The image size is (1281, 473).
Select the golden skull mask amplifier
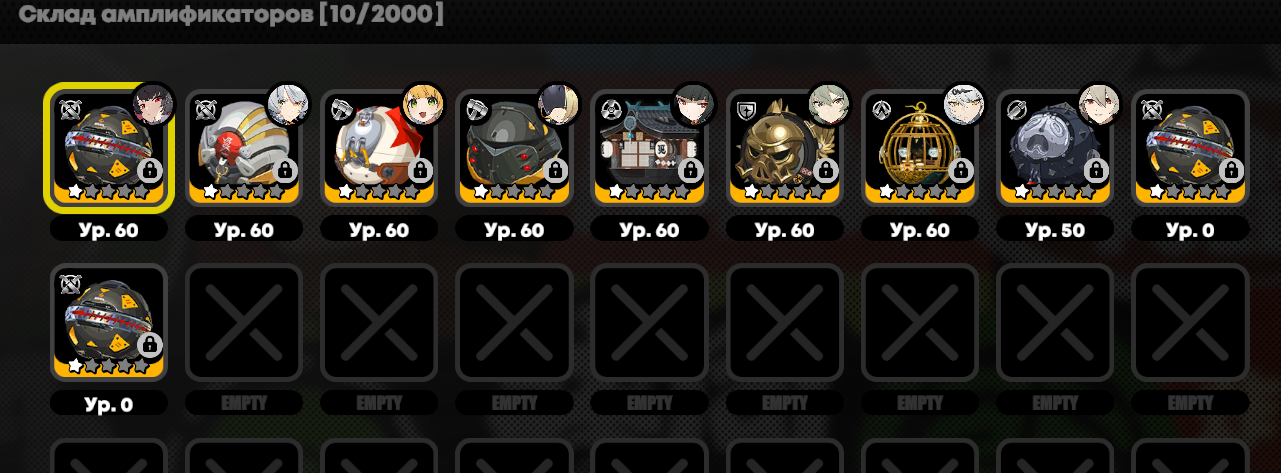pyautogui.click(x=784, y=148)
